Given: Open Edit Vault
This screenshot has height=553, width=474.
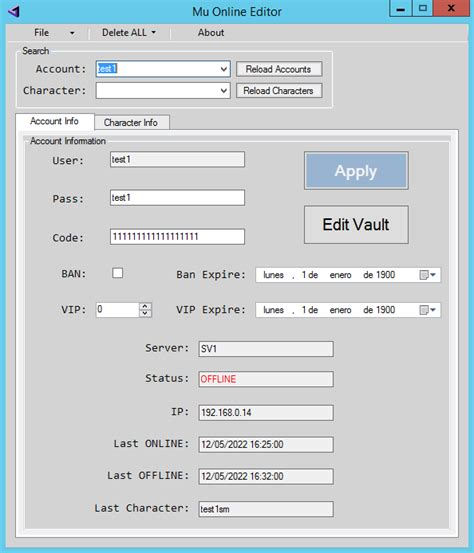Looking at the screenshot, I should 356,225.
